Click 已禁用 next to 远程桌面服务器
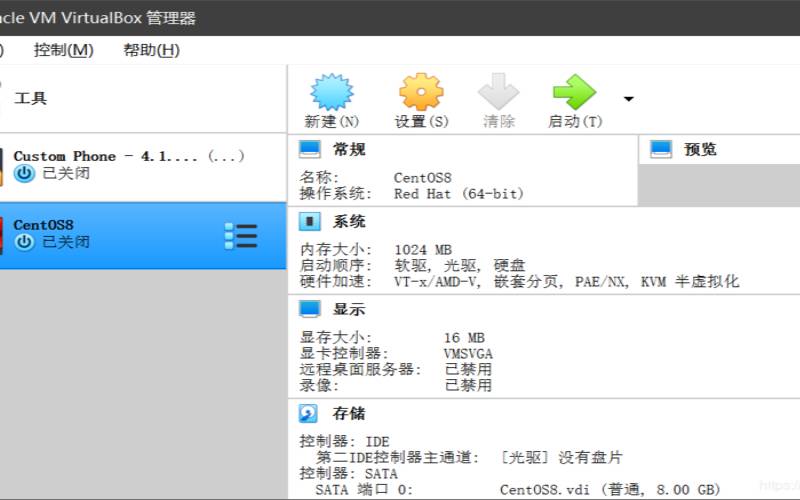800x500 pixels. [x=468, y=369]
